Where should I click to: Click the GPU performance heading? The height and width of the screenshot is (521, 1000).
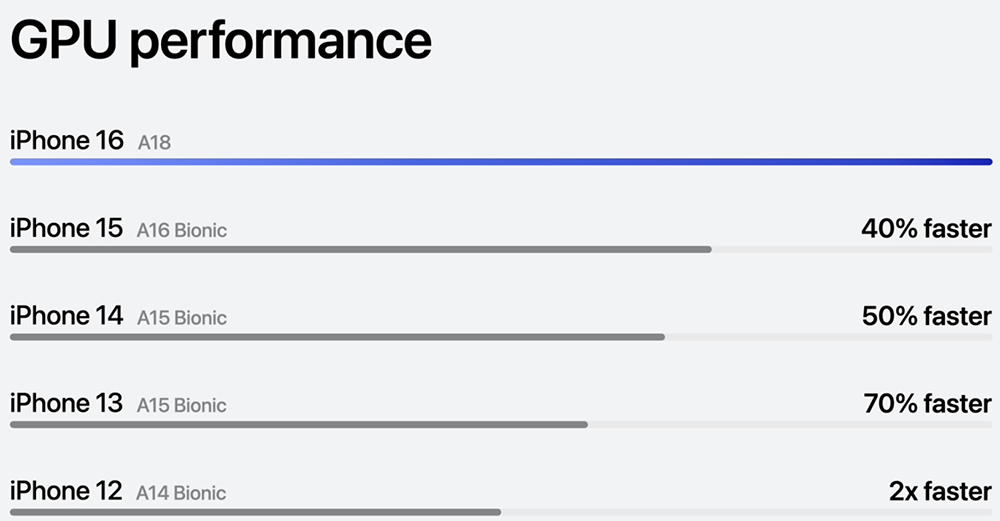[x=221, y=41]
